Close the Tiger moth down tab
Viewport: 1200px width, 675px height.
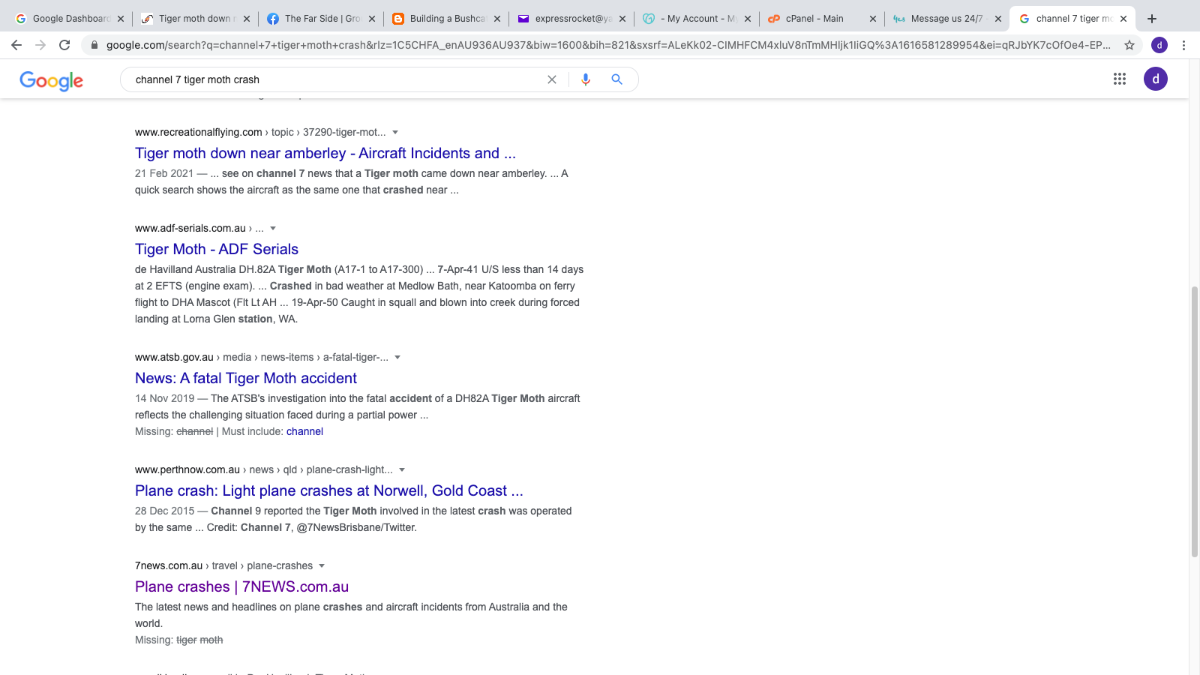pyautogui.click(x=246, y=19)
